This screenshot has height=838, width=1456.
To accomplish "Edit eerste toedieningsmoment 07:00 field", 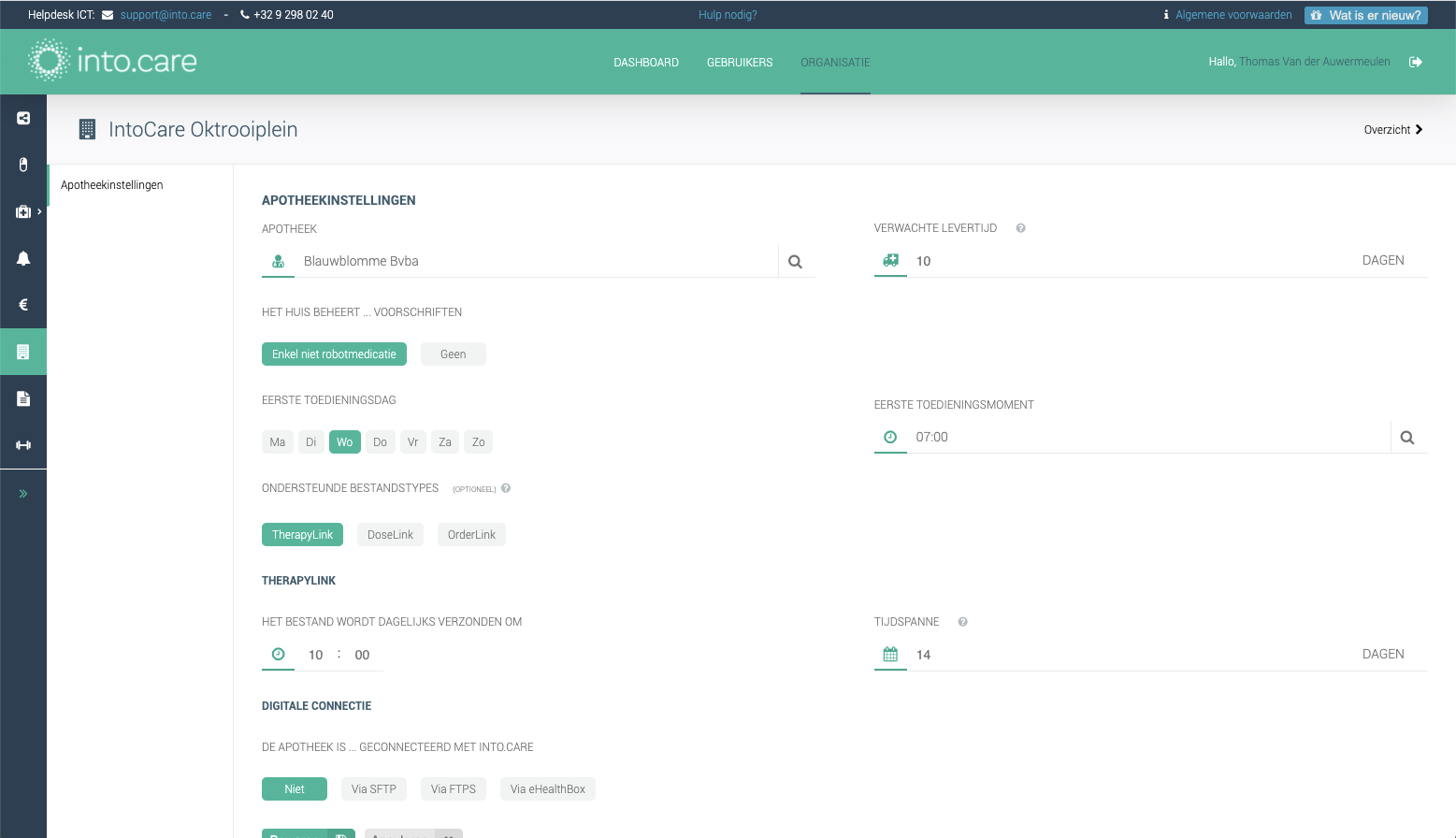I will pyautogui.click(x=1150, y=437).
